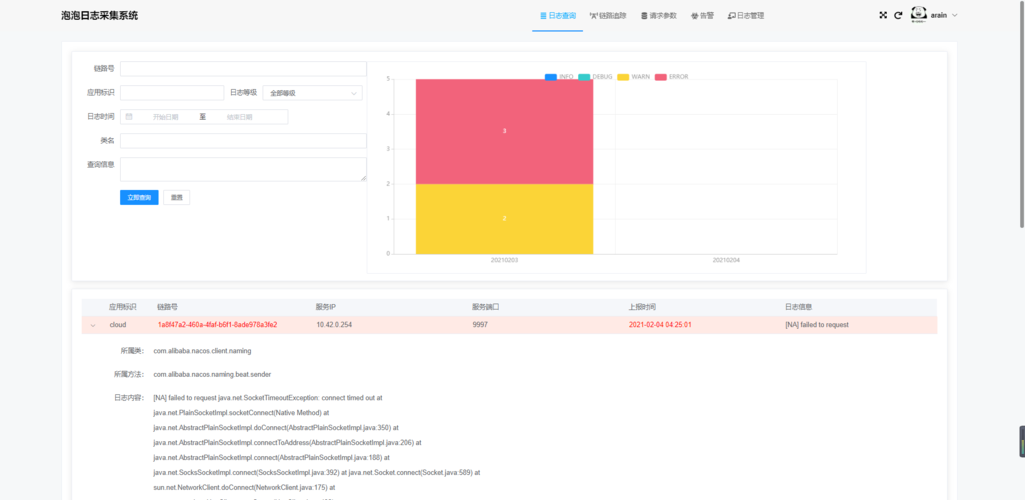Focus the 应用标识 input field

coord(172,93)
